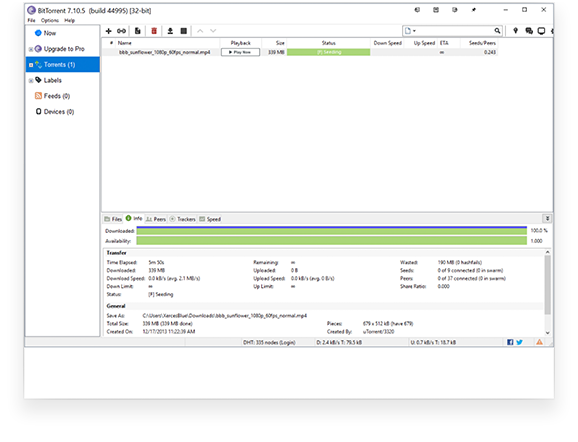This screenshot has height=442, width=578.
Task: Click the Play Now button
Action: coord(240,52)
